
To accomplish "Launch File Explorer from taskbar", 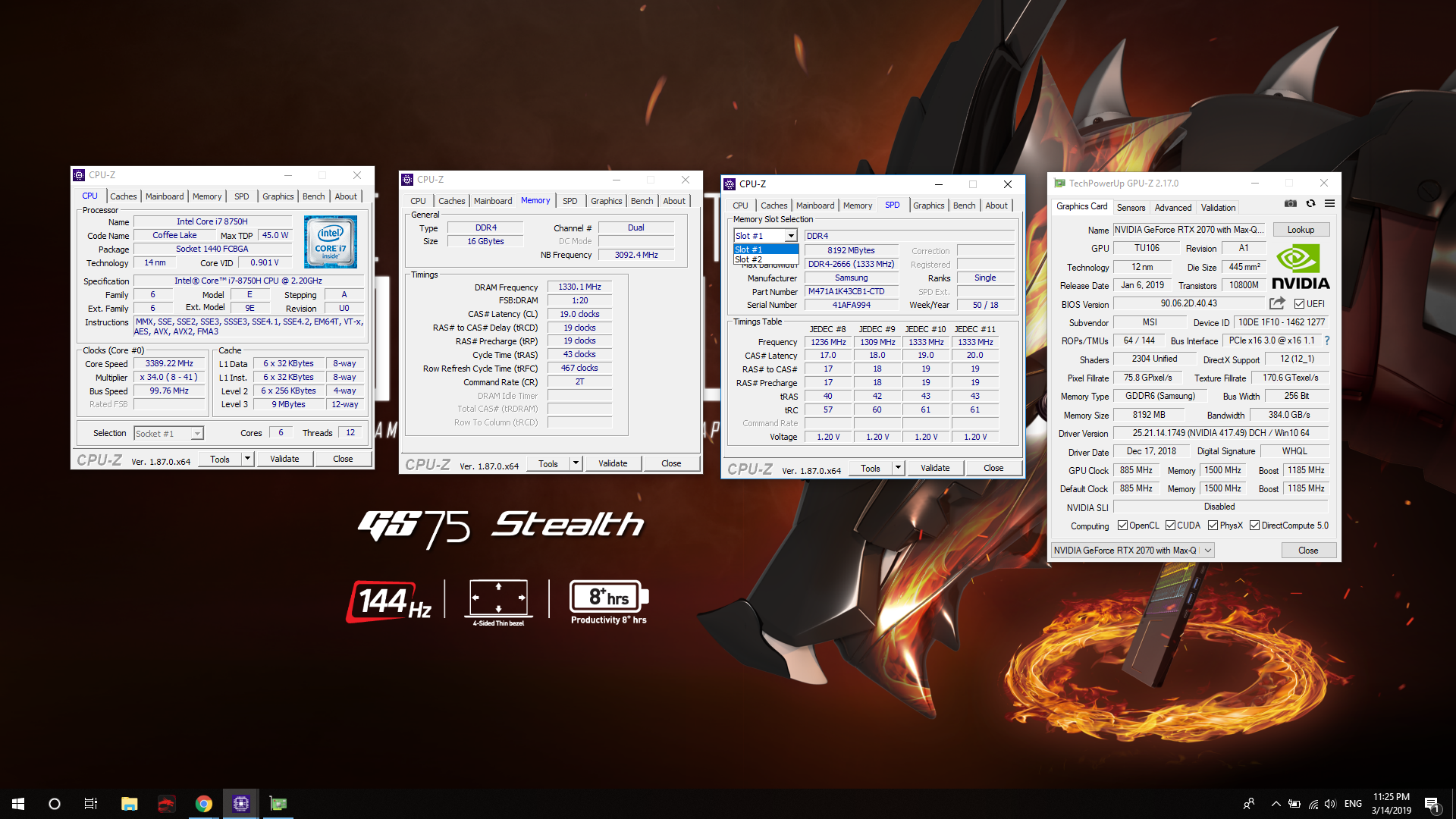I will point(129,804).
